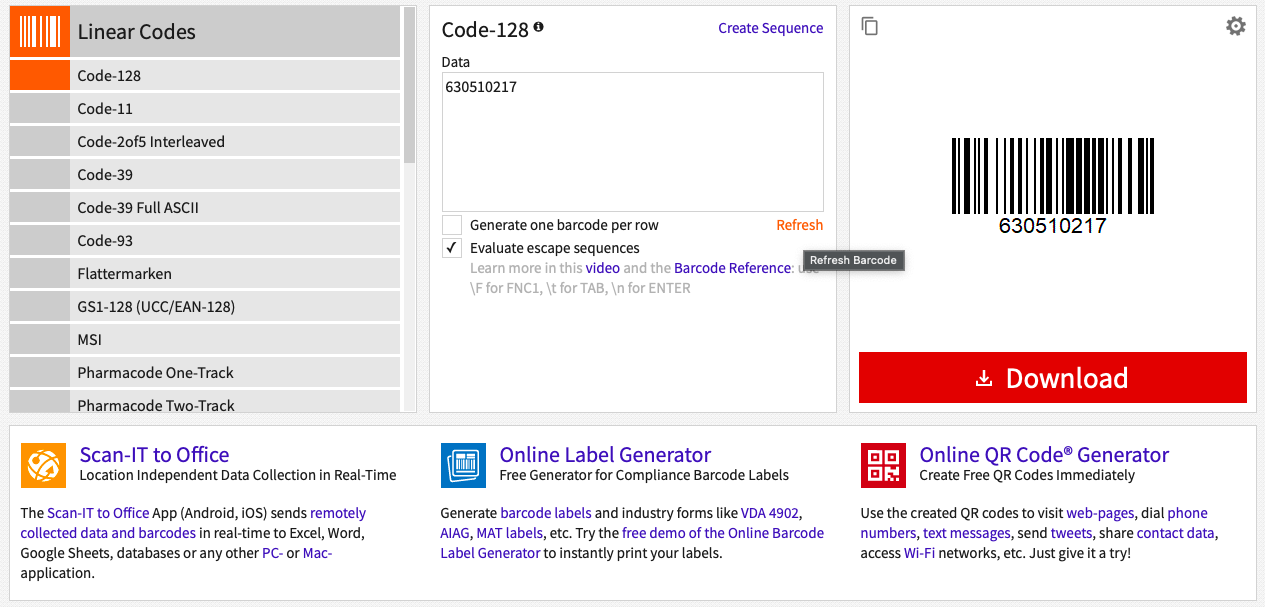Open the Barcode Reference link
Viewport: 1265px width, 607px height.
click(733, 268)
